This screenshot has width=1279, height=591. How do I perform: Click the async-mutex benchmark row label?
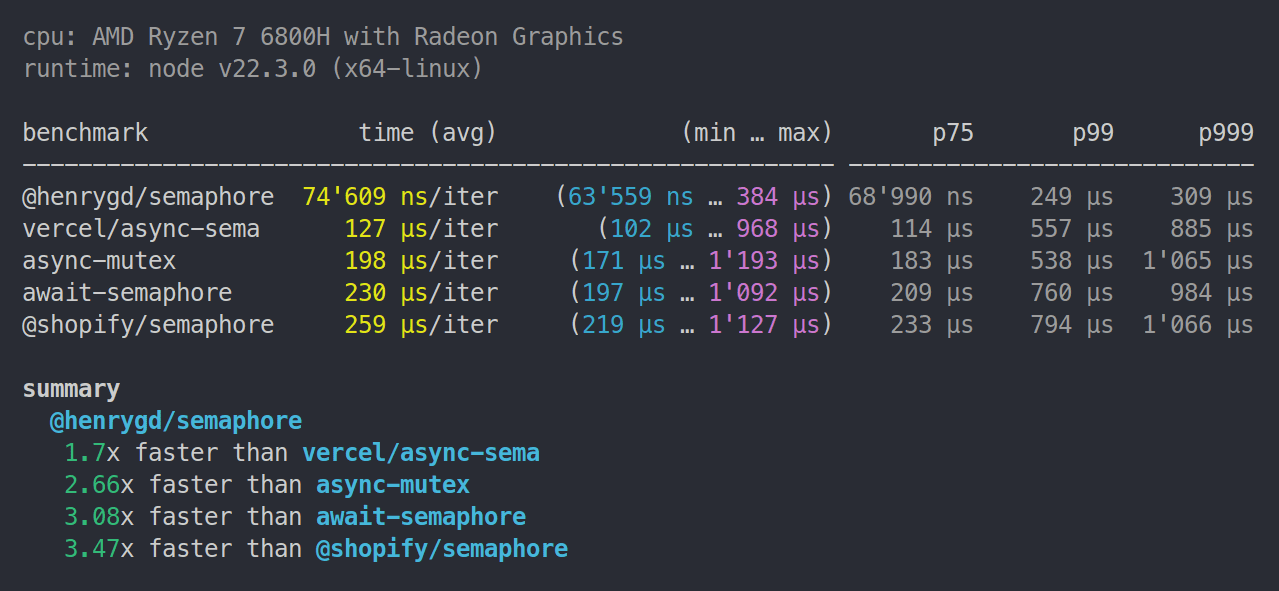click(x=99, y=261)
